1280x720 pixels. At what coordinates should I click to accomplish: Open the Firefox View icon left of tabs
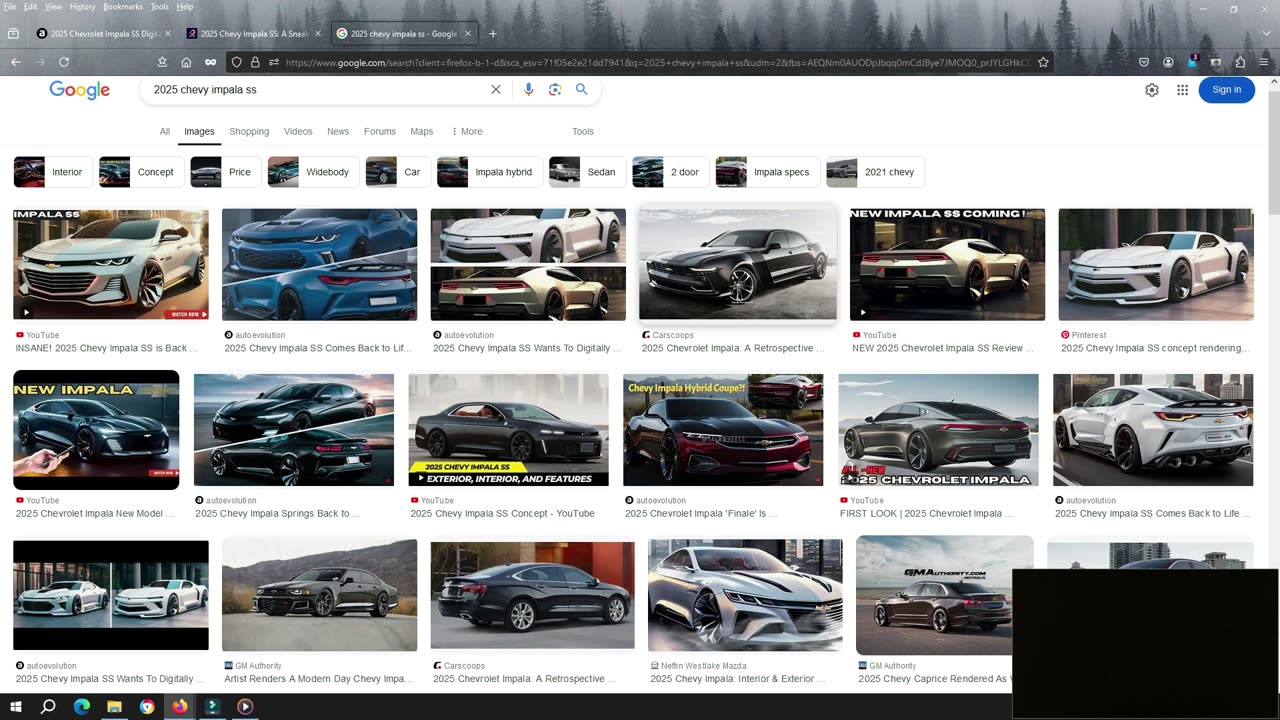click(x=13, y=33)
